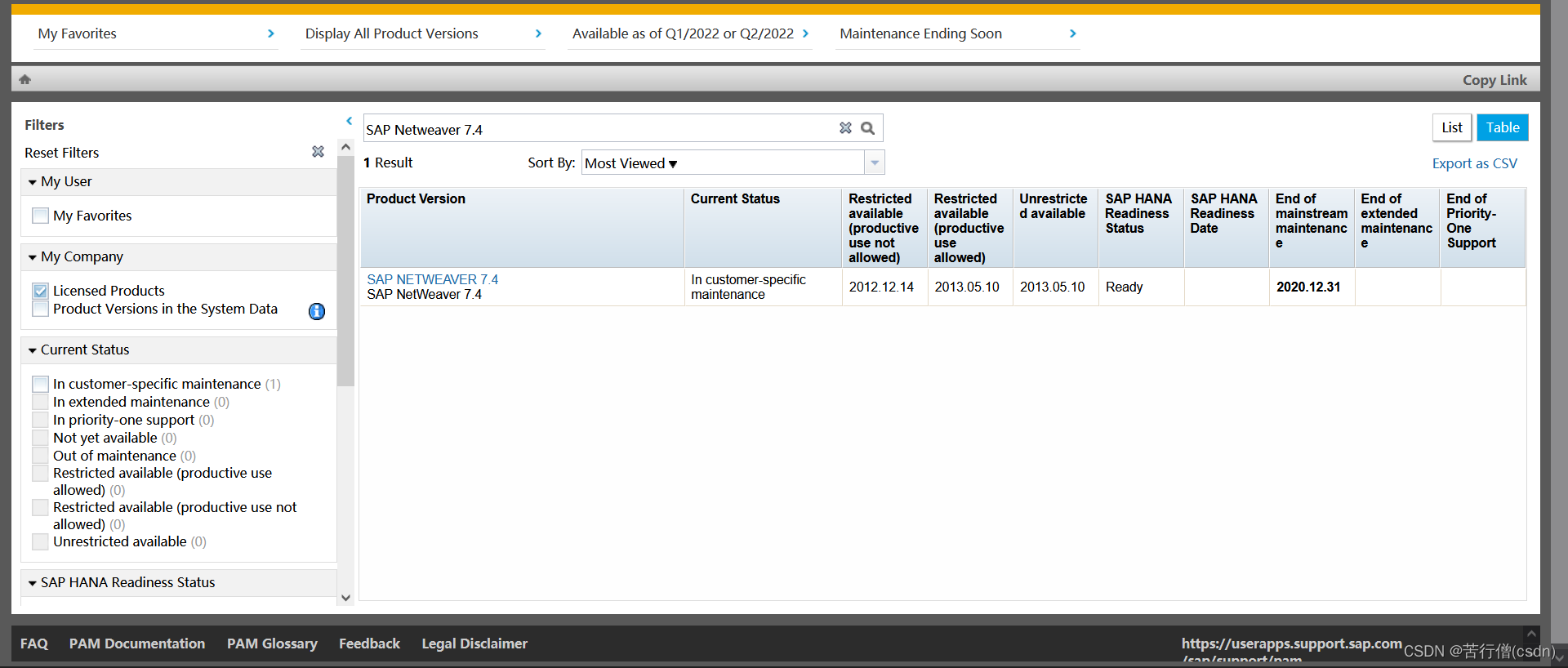Click Copy Link
The image size is (1568, 668).
tap(1494, 80)
